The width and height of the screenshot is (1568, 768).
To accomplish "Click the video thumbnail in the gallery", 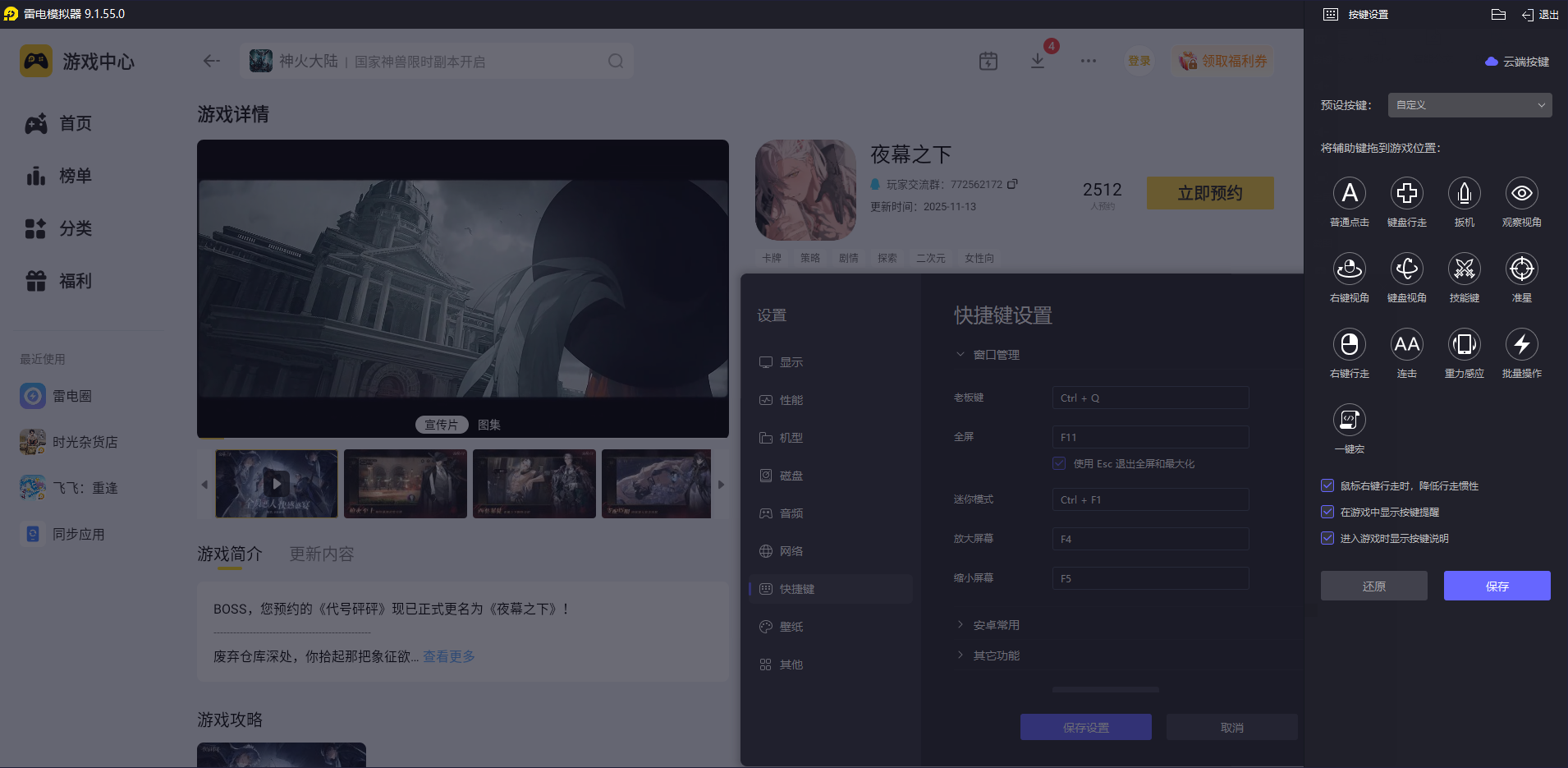I will point(276,484).
